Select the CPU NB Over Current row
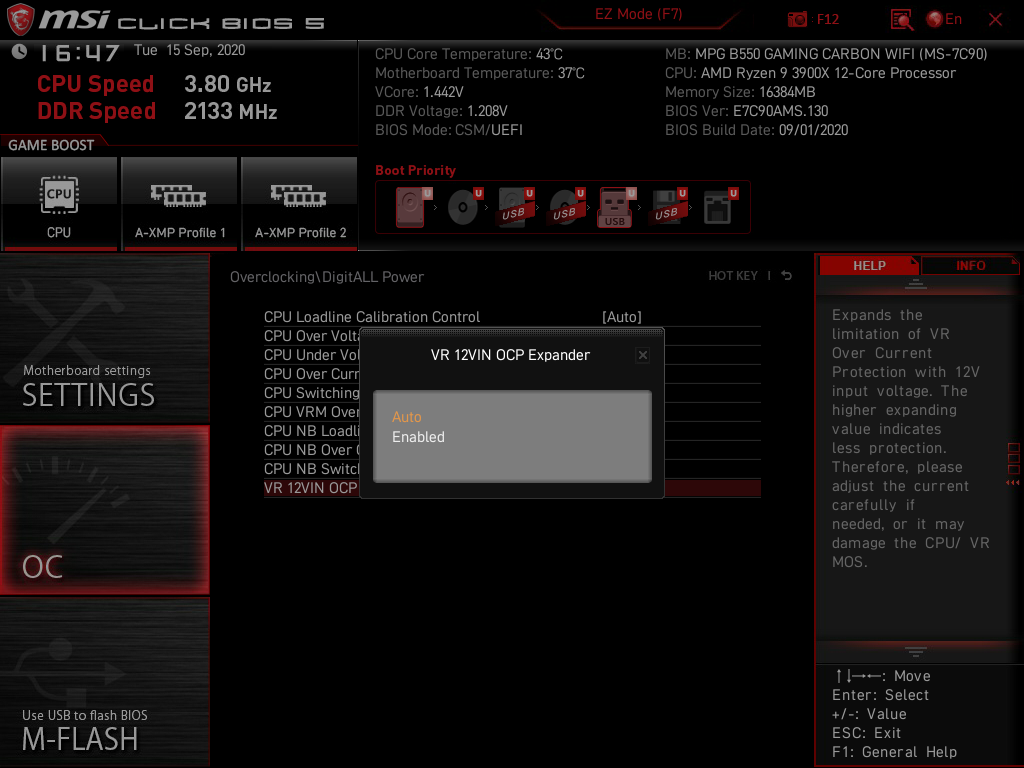This screenshot has width=1024, height=768. (x=312, y=450)
